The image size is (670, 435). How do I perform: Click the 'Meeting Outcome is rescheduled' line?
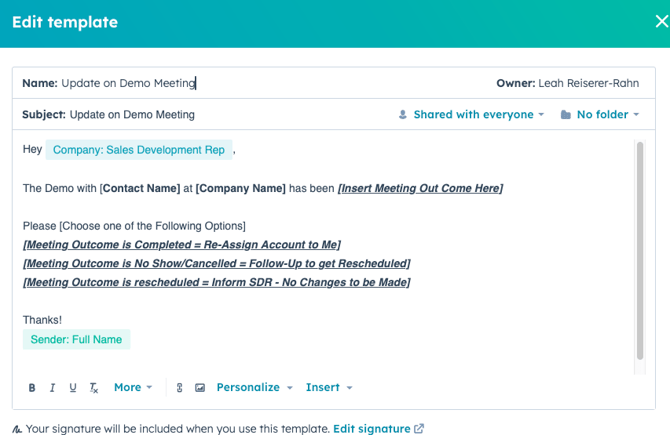click(217, 282)
